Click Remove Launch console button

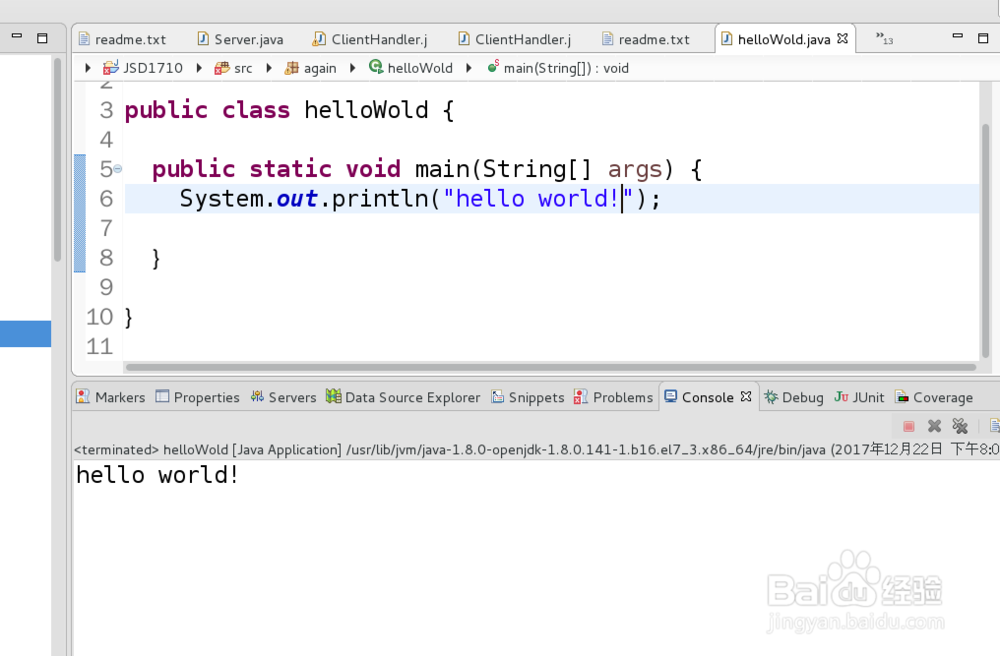click(934, 426)
